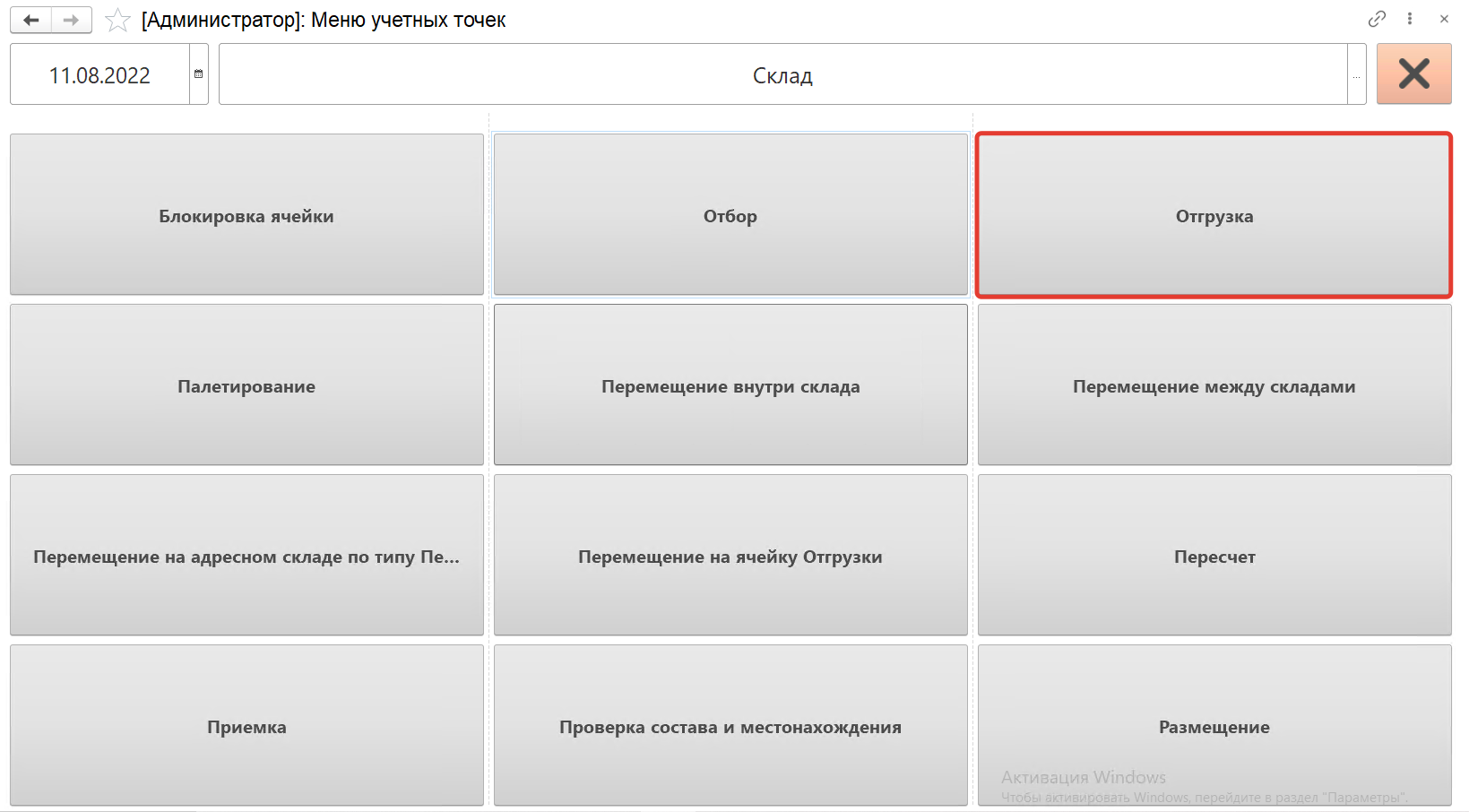Open the calendar date picker icon
Screen dimensions: 1469x812
[199, 74]
